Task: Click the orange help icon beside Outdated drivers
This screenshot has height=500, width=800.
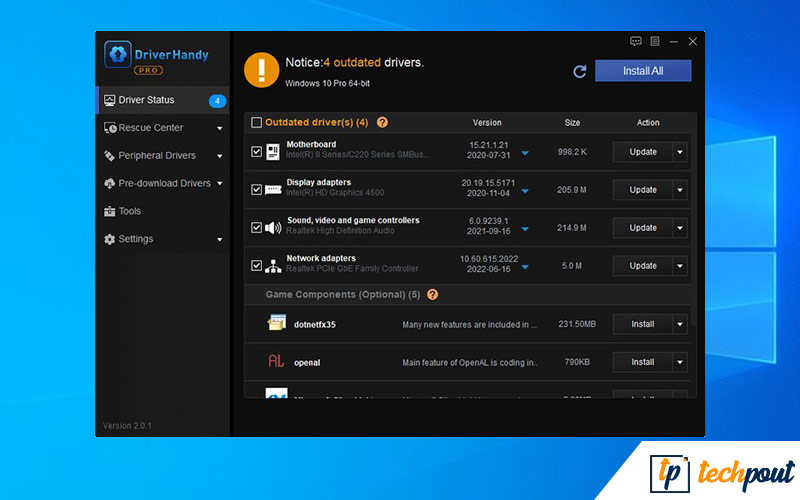Action: click(x=382, y=122)
